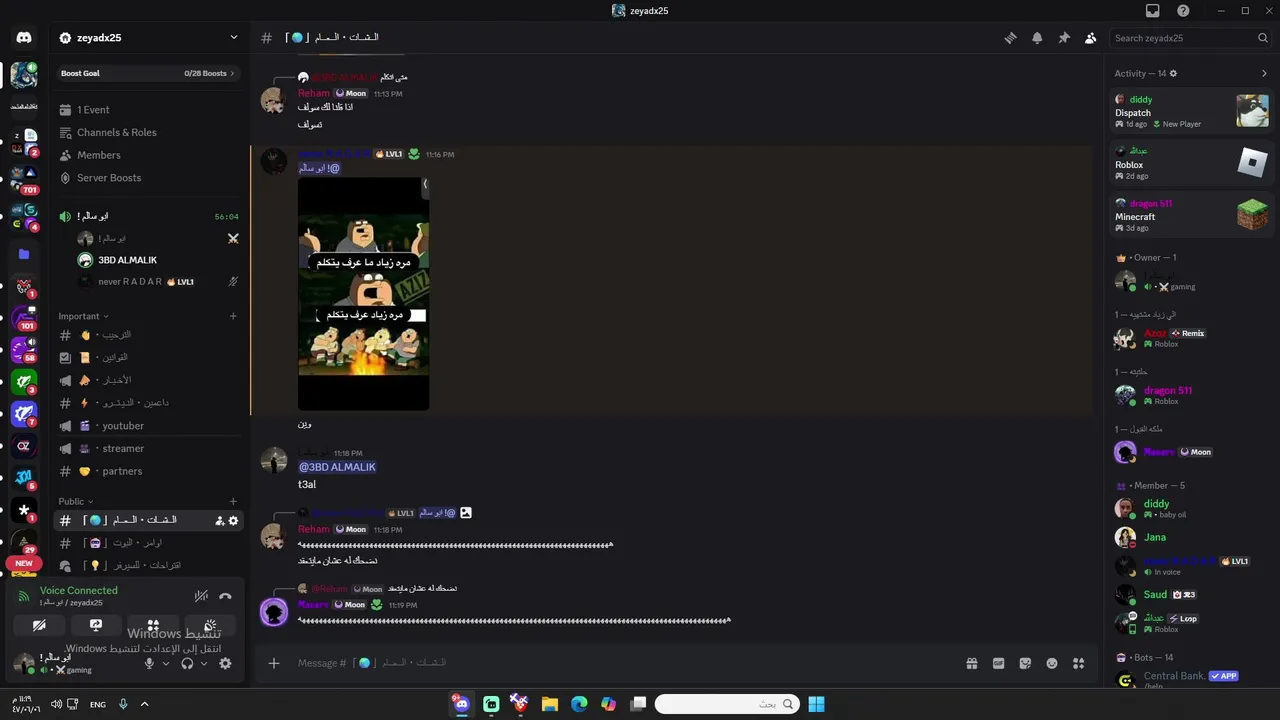Image resolution: width=1280 pixels, height=720 pixels.
Task: Send a gift icon in message bar
Action: point(971,663)
